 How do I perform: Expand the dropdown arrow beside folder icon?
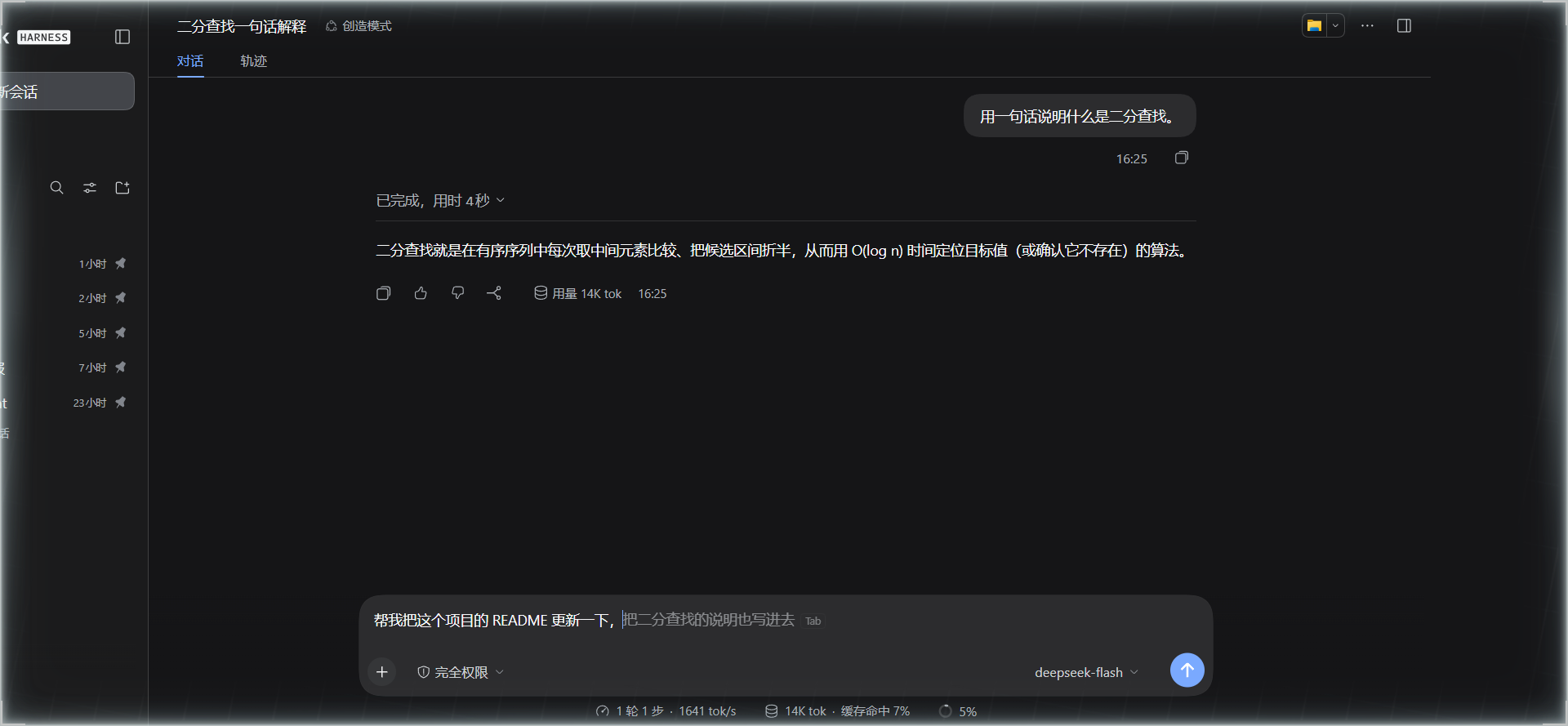click(1335, 26)
